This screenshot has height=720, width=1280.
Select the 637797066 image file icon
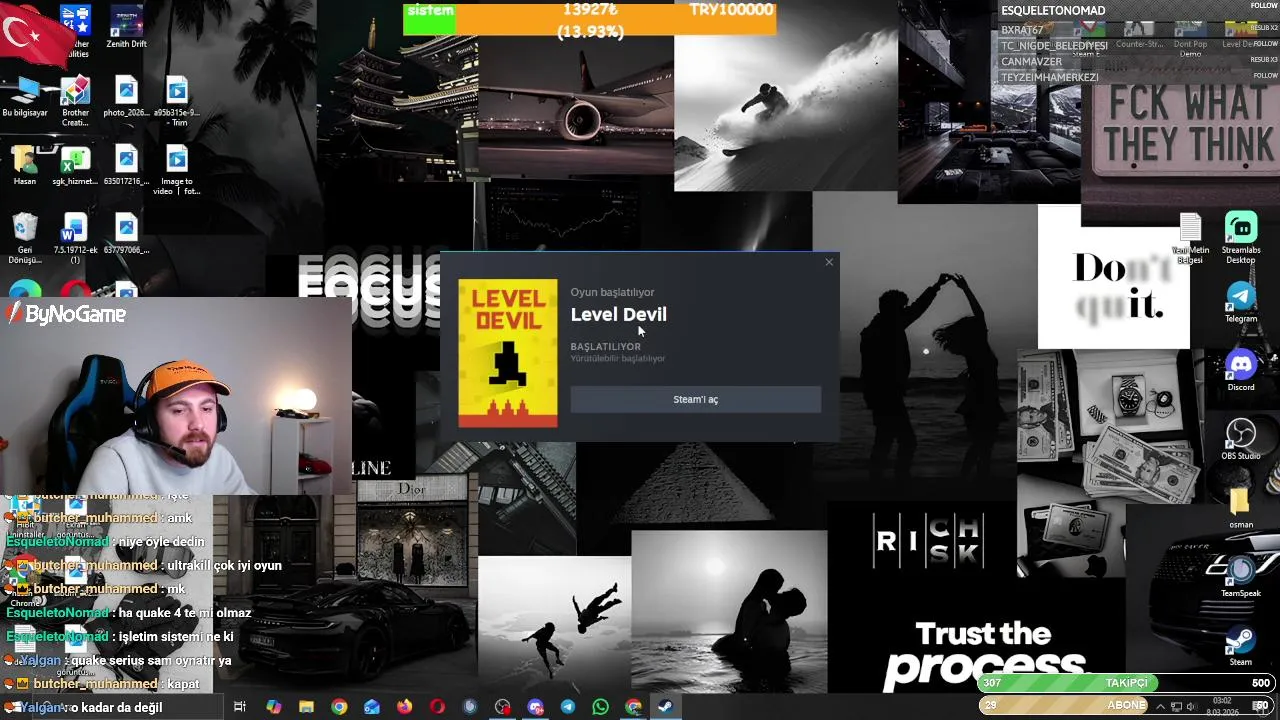click(125, 234)
